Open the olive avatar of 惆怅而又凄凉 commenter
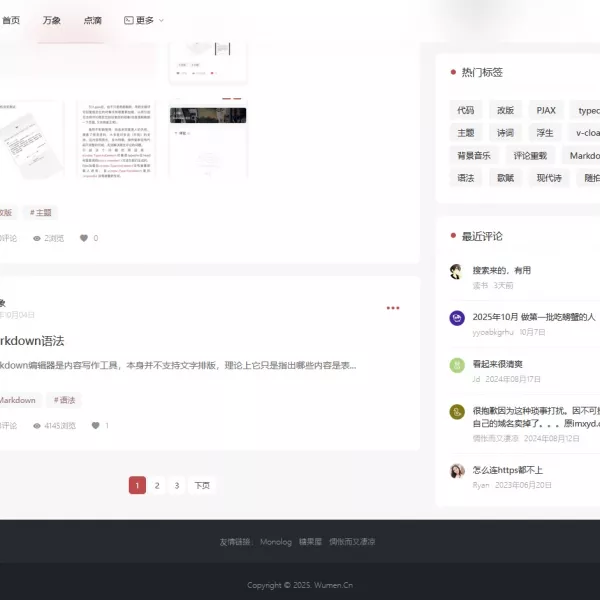Screen dimensions: 600x600 point(457,412)
